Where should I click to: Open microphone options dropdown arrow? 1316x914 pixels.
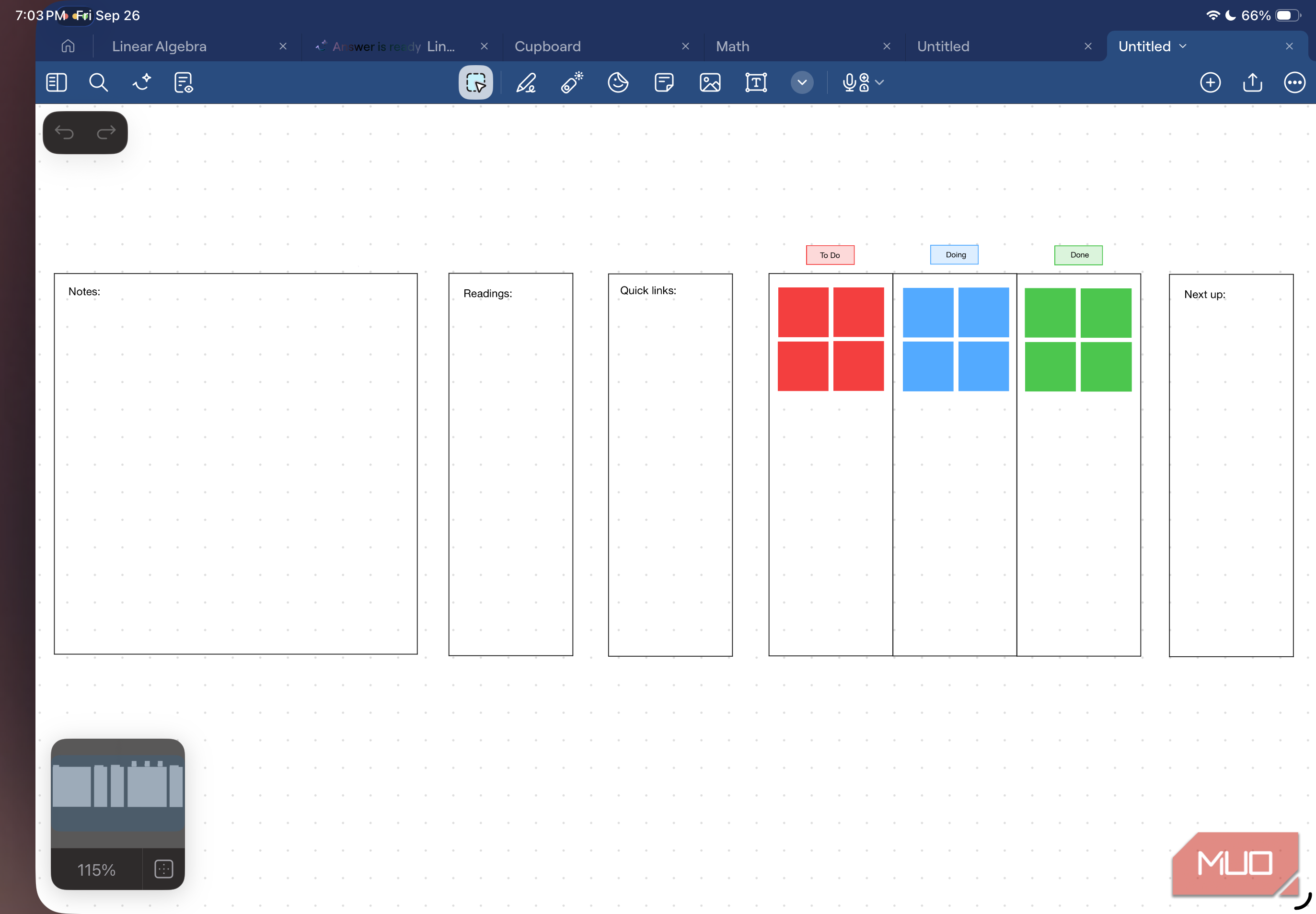tap(879, 82)
